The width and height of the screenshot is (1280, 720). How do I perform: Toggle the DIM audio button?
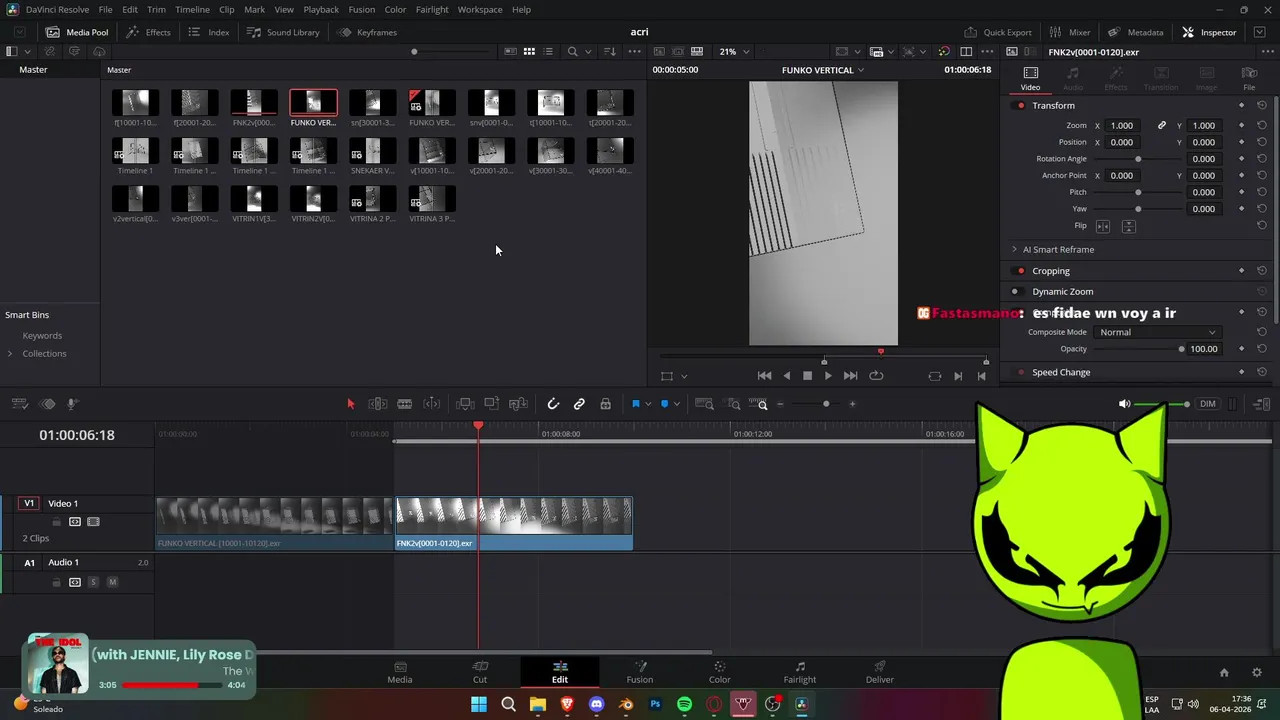pyautogui.click(x=1207, y=404)
